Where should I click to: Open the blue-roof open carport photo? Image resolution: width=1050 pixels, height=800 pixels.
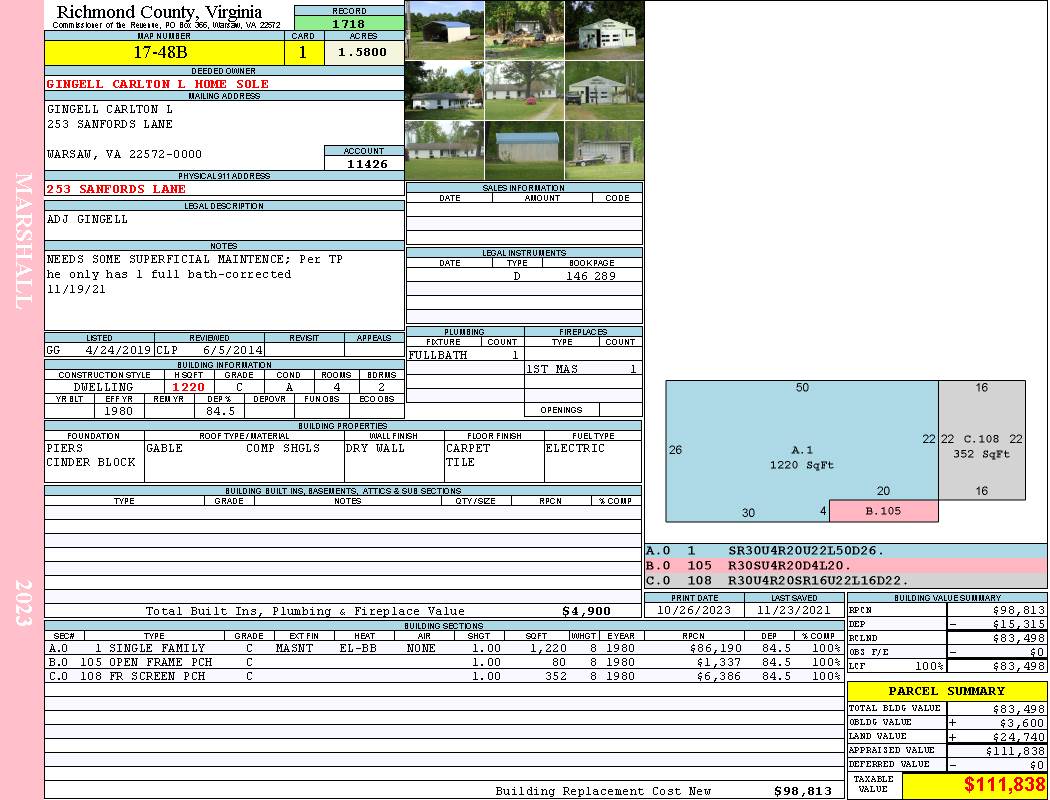tap(444, 30)
